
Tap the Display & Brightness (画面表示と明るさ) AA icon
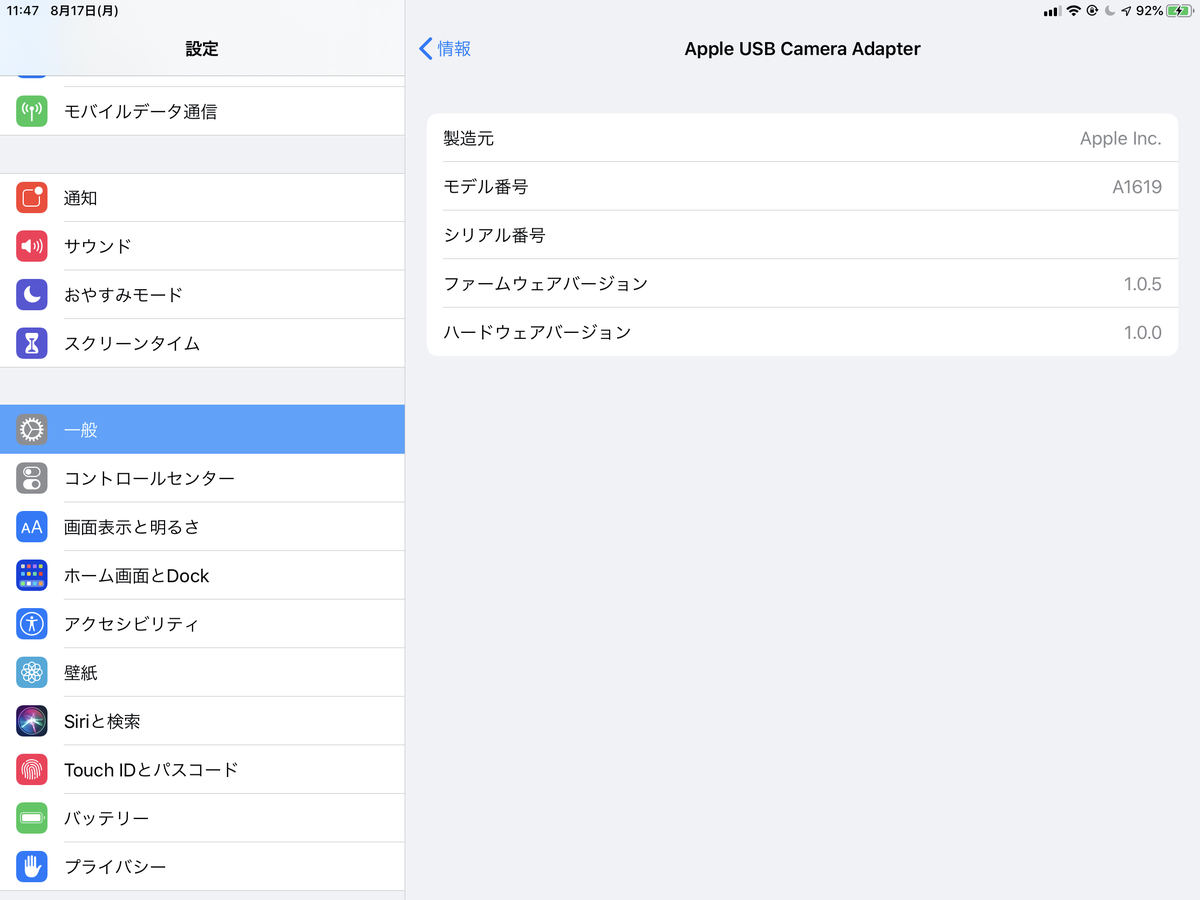click(32, 527)
